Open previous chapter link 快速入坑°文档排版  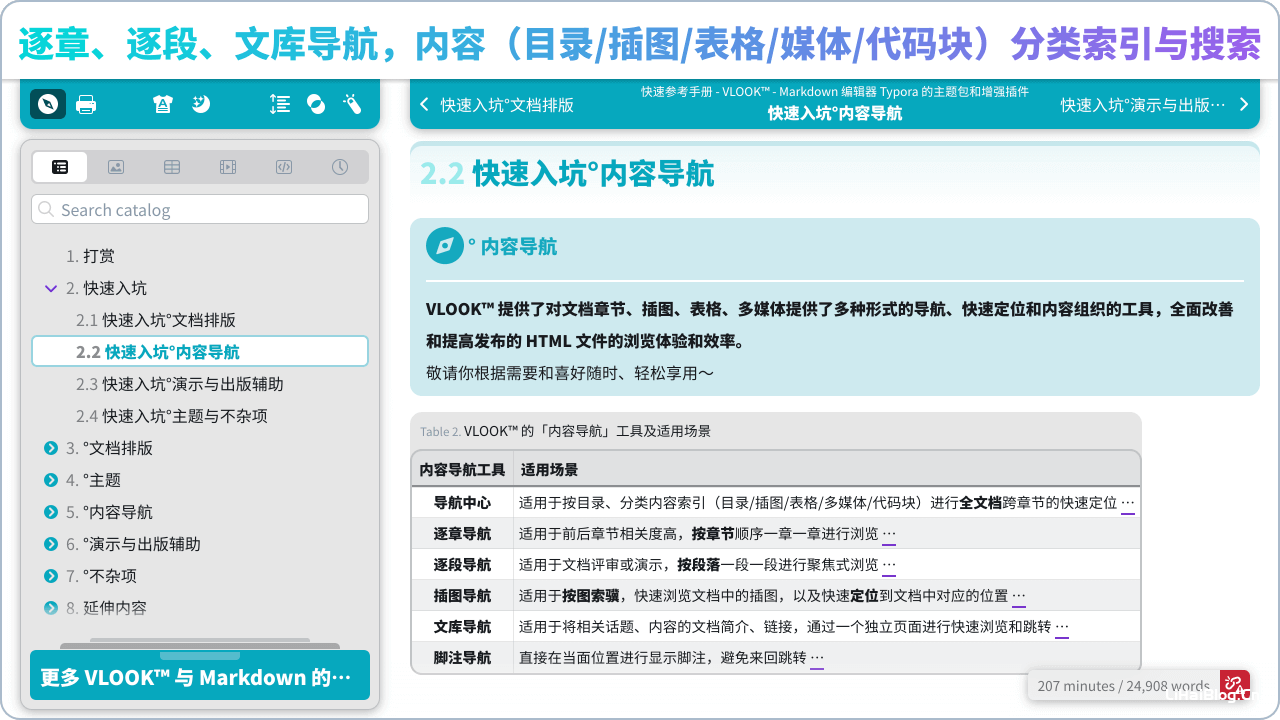click(508, 105)
